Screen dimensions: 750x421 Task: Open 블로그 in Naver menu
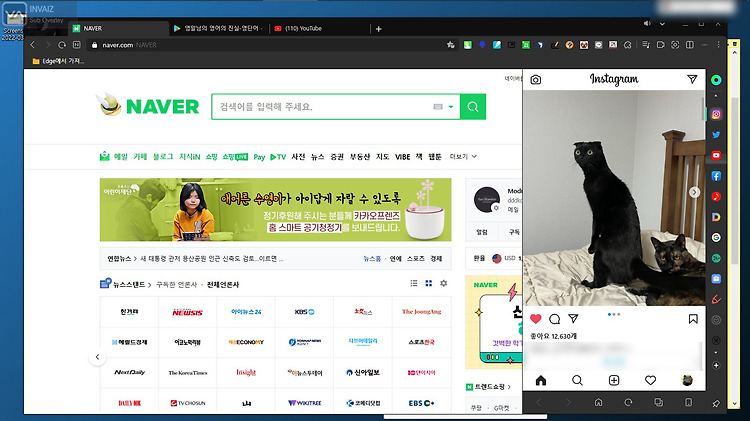(x=163, y=156)
